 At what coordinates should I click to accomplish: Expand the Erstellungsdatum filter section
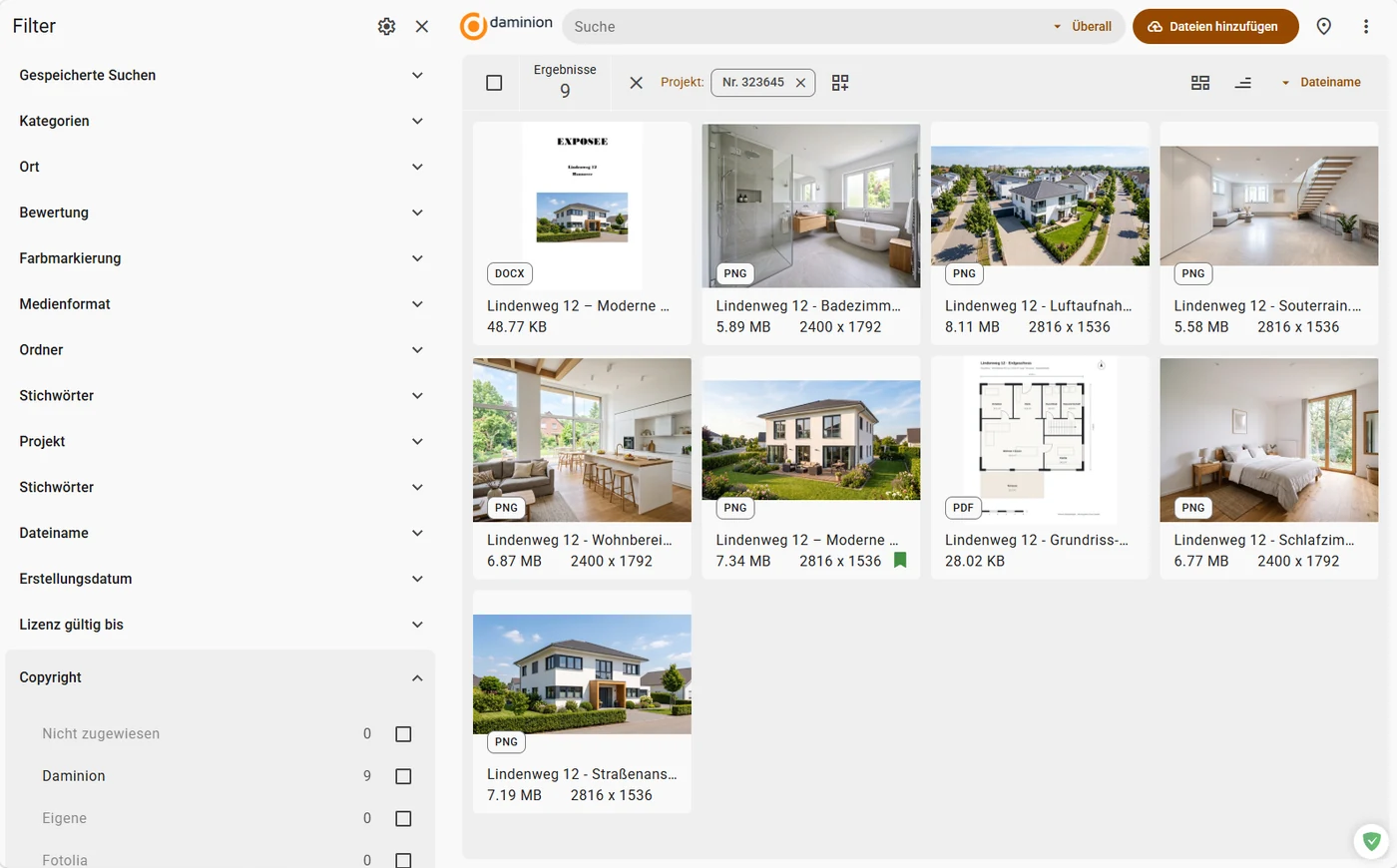click(221, 579)
